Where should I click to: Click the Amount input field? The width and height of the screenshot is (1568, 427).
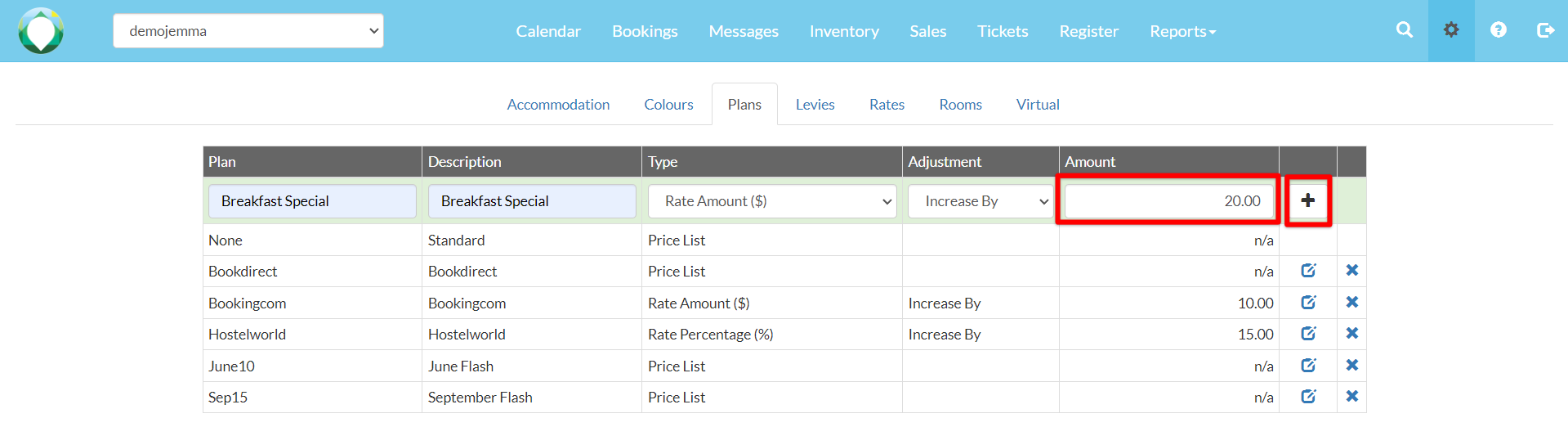pos(1168,201)
